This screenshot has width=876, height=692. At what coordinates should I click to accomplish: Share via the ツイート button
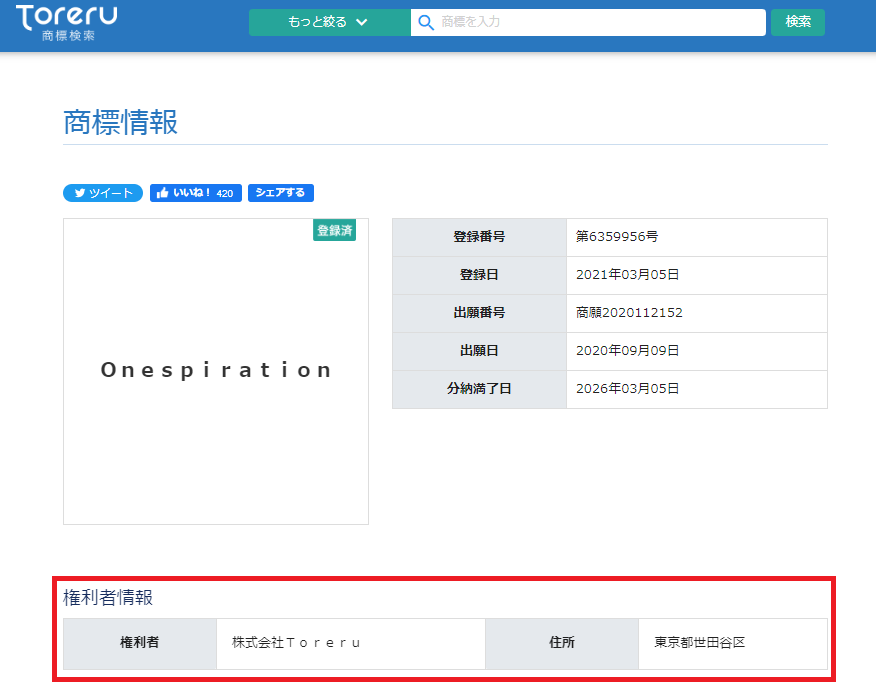coord(103,193)
